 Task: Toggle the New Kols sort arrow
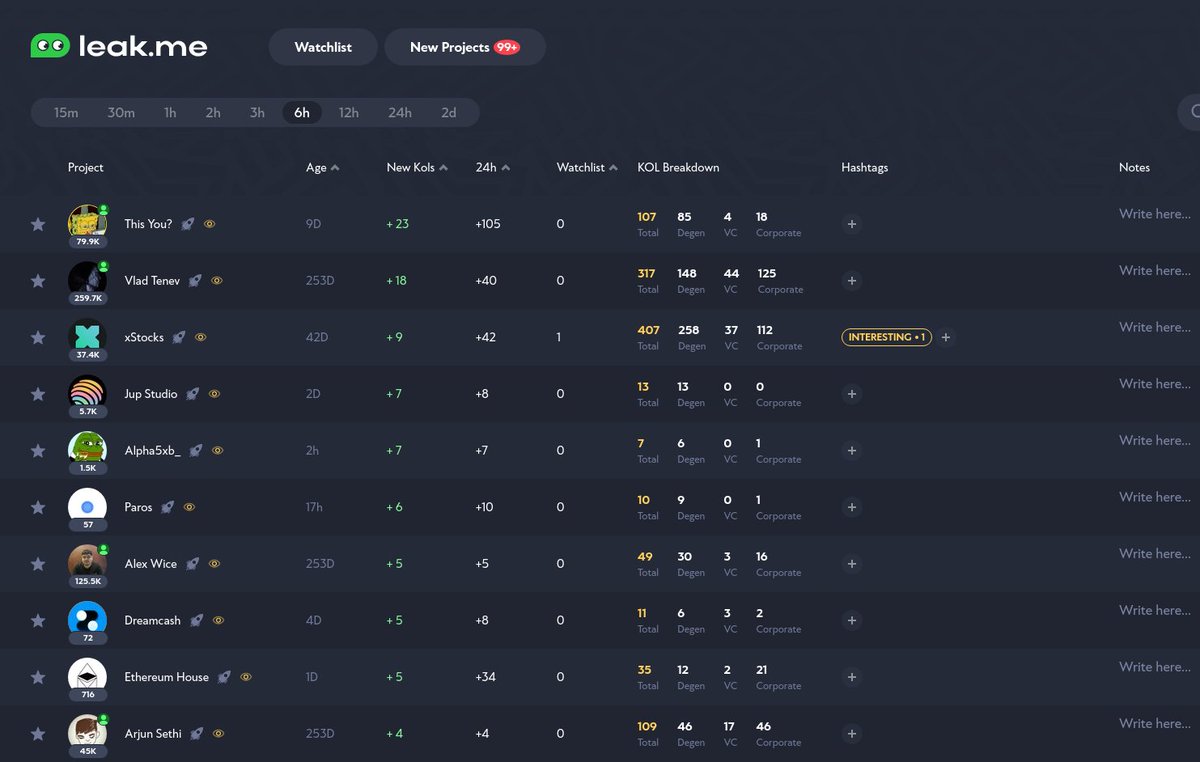pos(444,167)
